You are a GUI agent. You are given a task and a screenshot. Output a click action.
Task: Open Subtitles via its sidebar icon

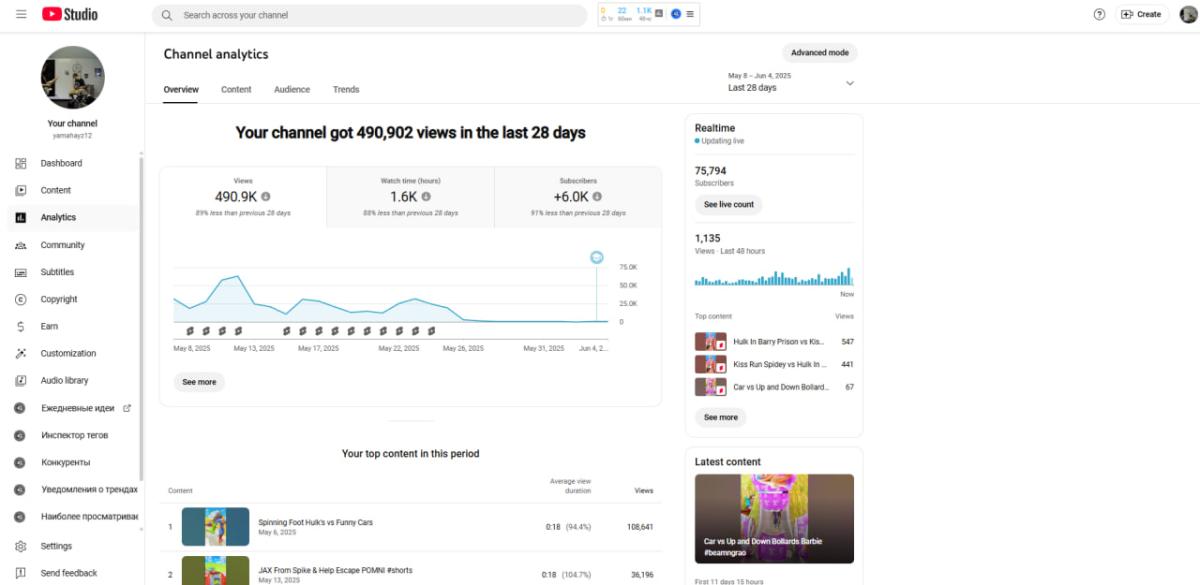click(21, 272)
